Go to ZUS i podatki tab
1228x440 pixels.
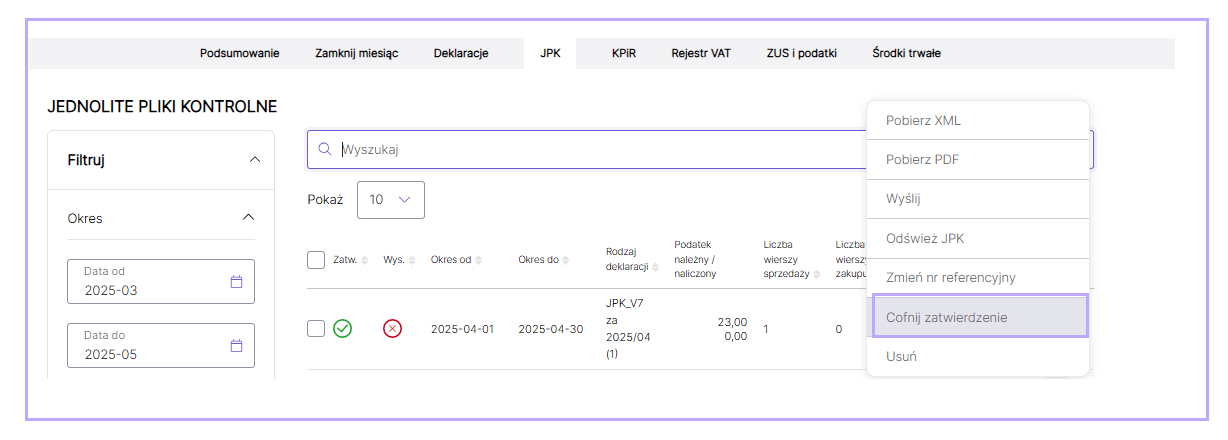click(801, 53)
